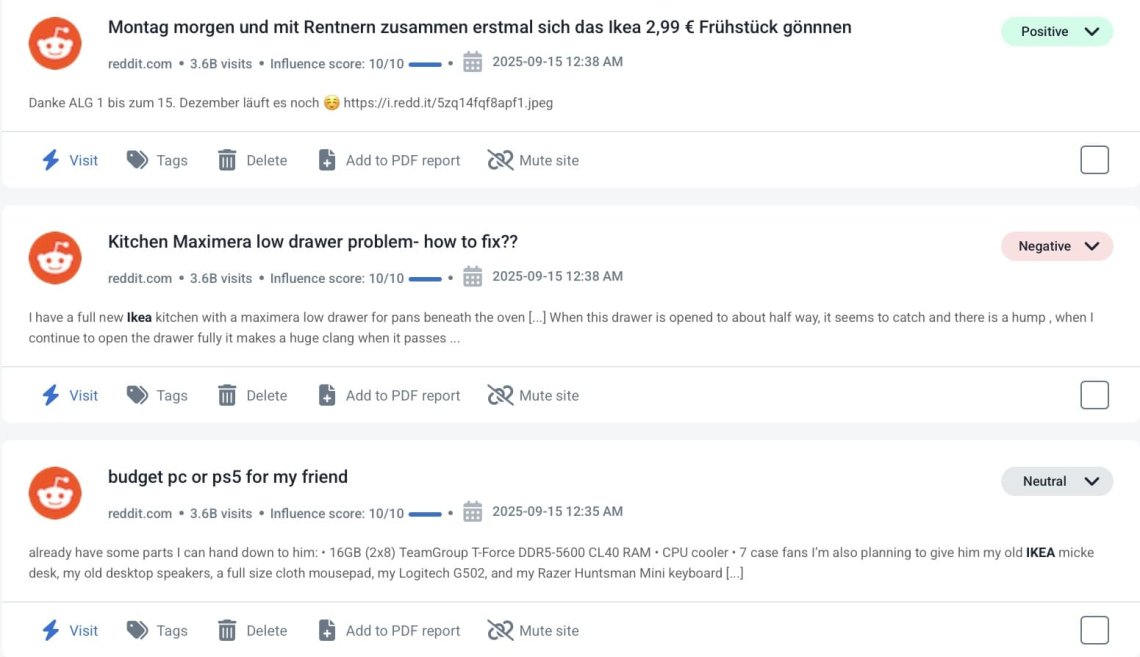This screenshot has height=657, width=1140.
Task: Open the title 'Kitchen Maximera low drawer problem'
Action: point(313,241)
